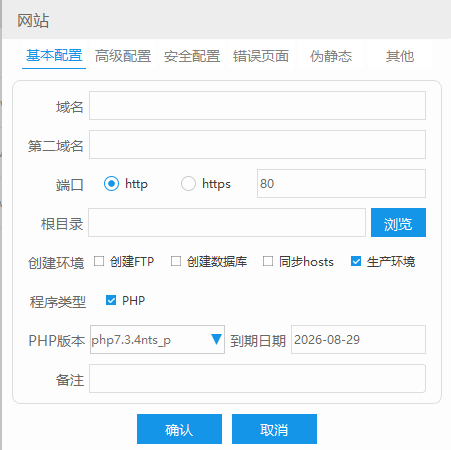Go to the 错误页面 tab

coord(261,56)
